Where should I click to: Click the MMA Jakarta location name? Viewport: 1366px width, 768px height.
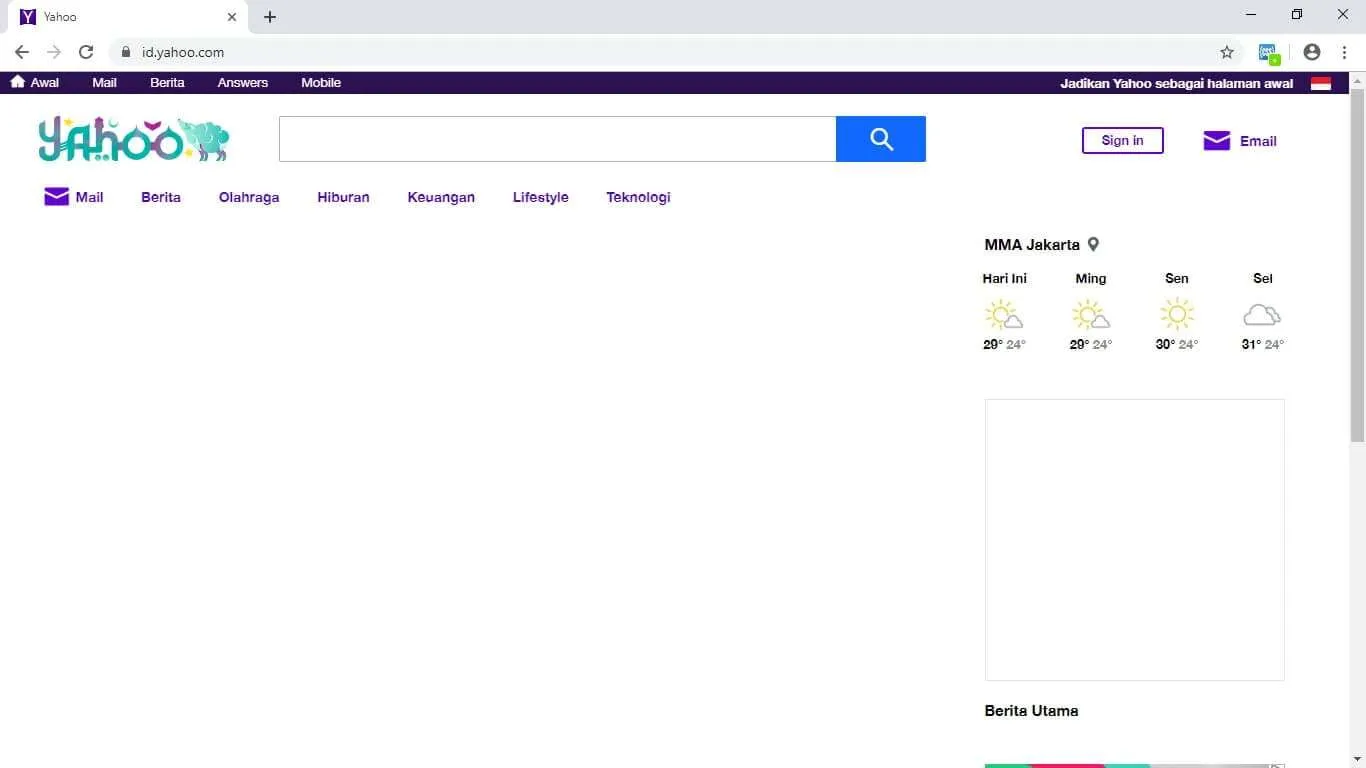click(1032, 244)
